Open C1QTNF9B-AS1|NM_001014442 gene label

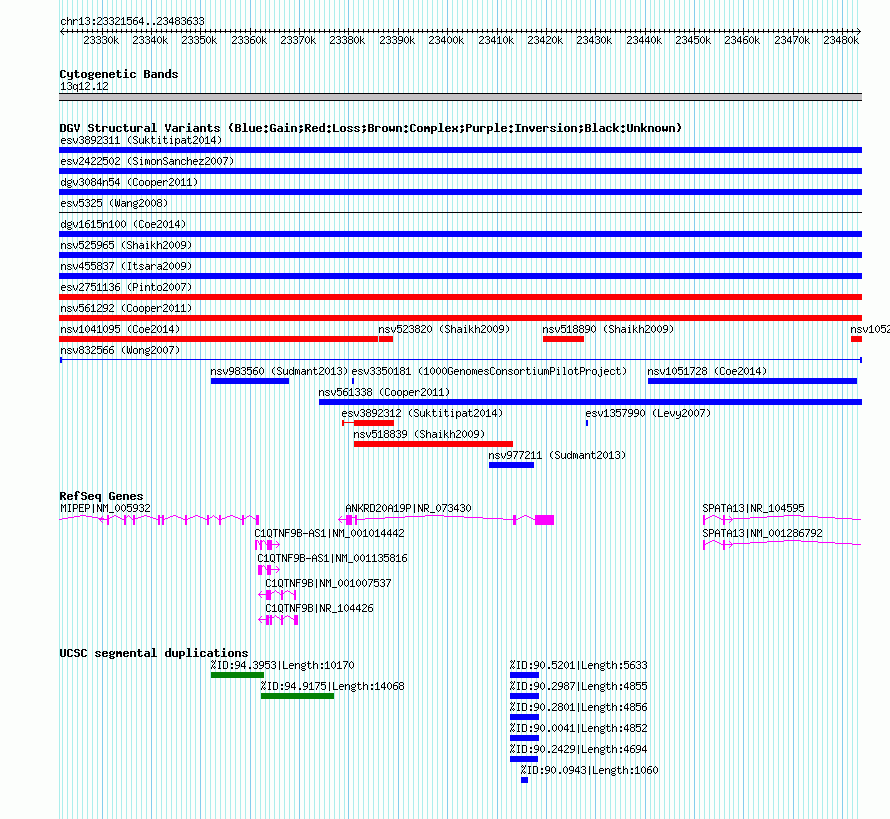[x=329, y=534]
